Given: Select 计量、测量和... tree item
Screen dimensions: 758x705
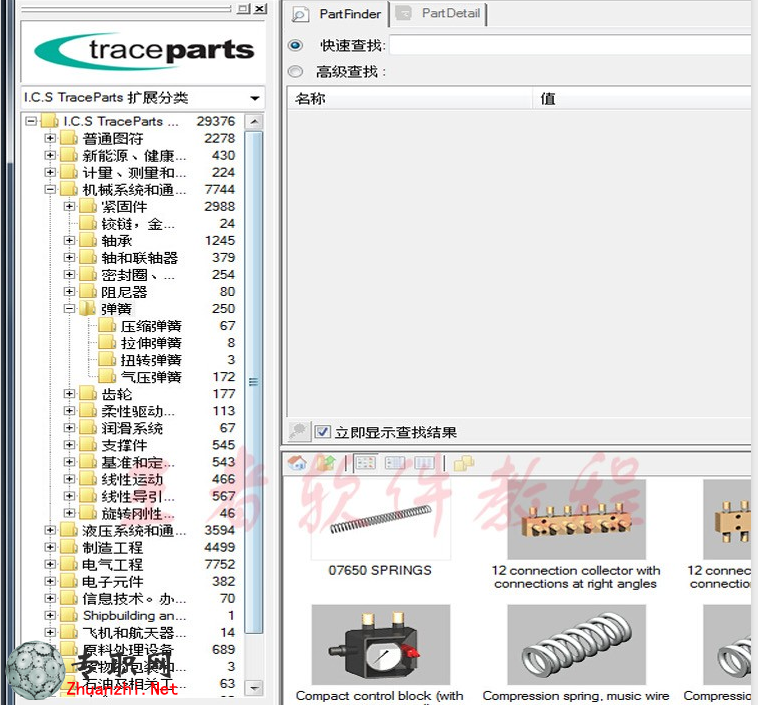Looking at the screenshot, I should [x=134, y=172].
